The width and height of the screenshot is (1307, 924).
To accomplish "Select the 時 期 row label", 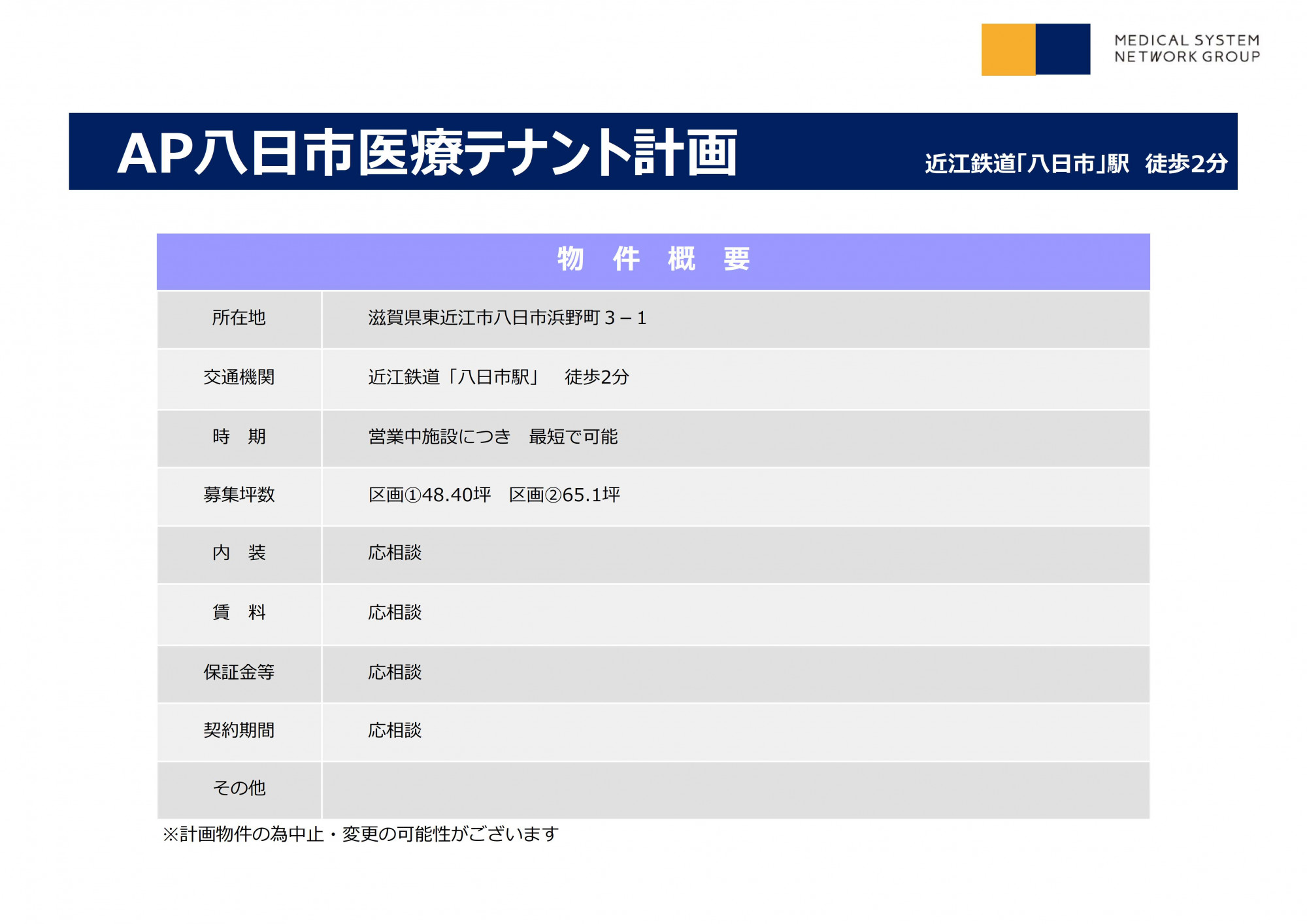I will 239,437.
